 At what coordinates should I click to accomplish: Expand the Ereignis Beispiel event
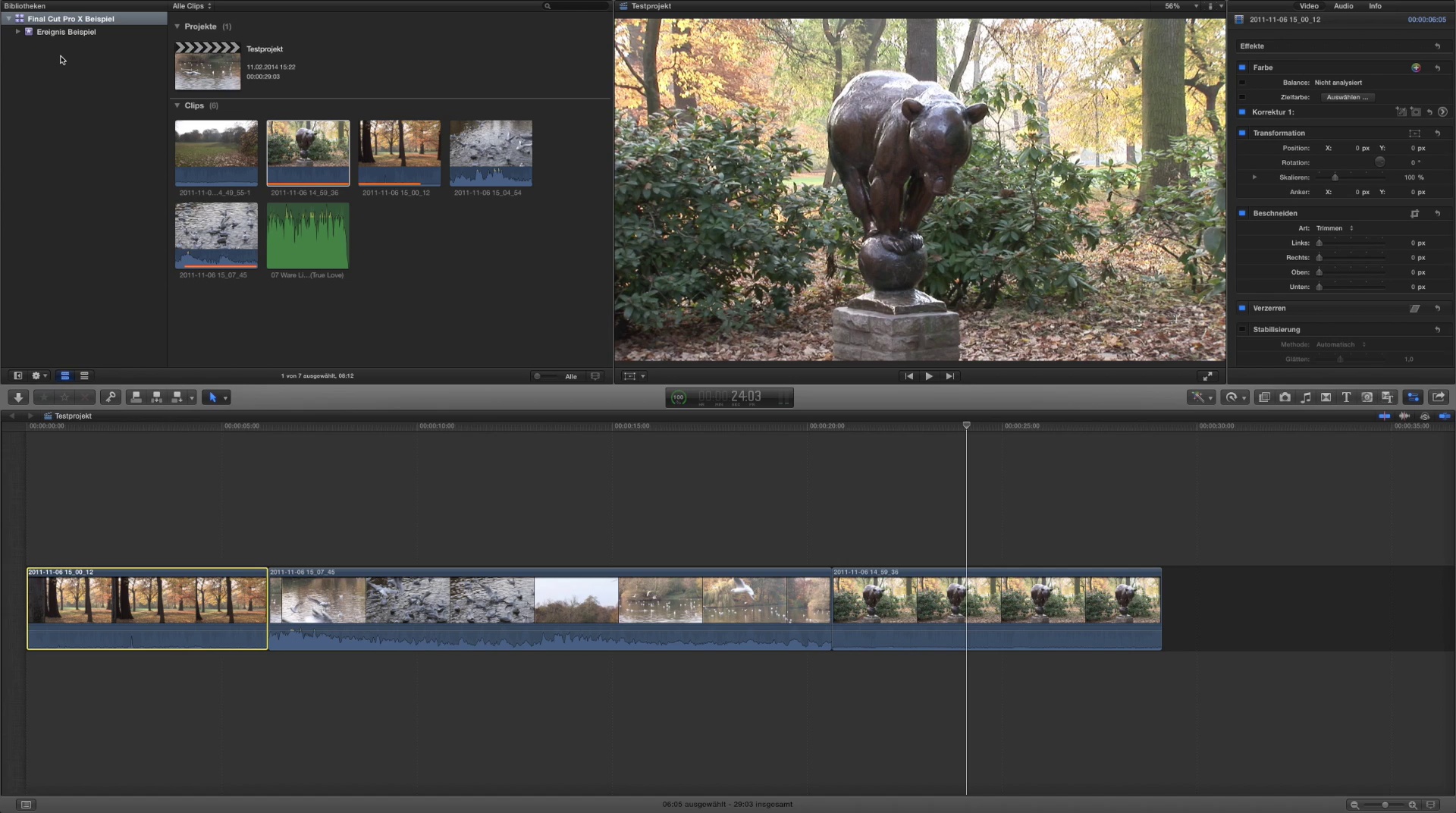point(17,32)
